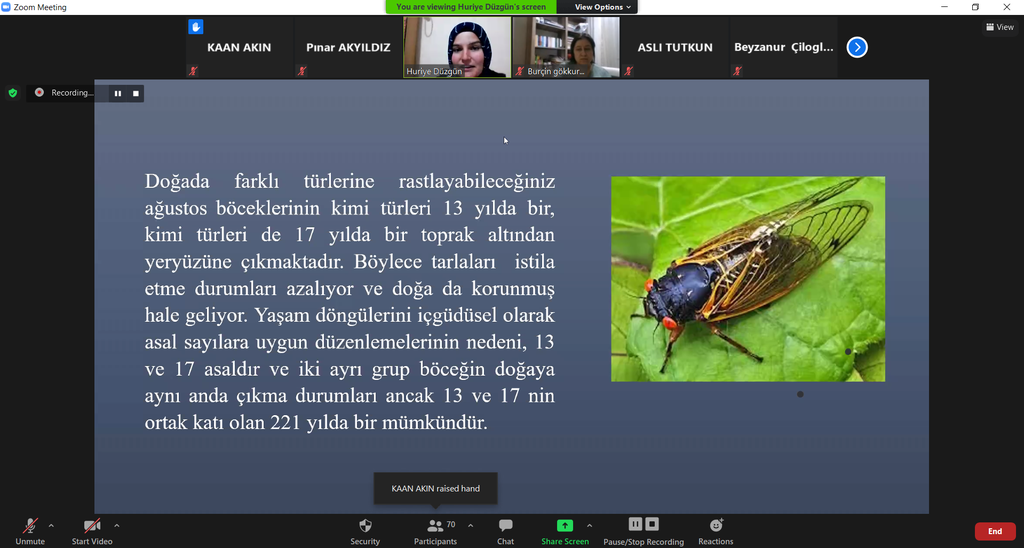Click the participant count 70

(451, 524)
